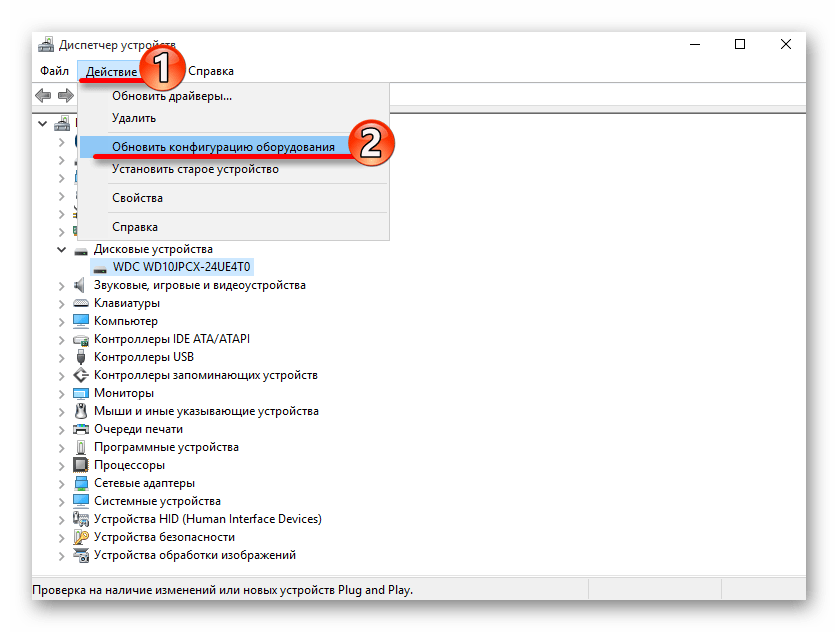Click the mouse icon for Мыши
Image resolution: width=838 pixels, height=632 pixels.
(81, 411)
